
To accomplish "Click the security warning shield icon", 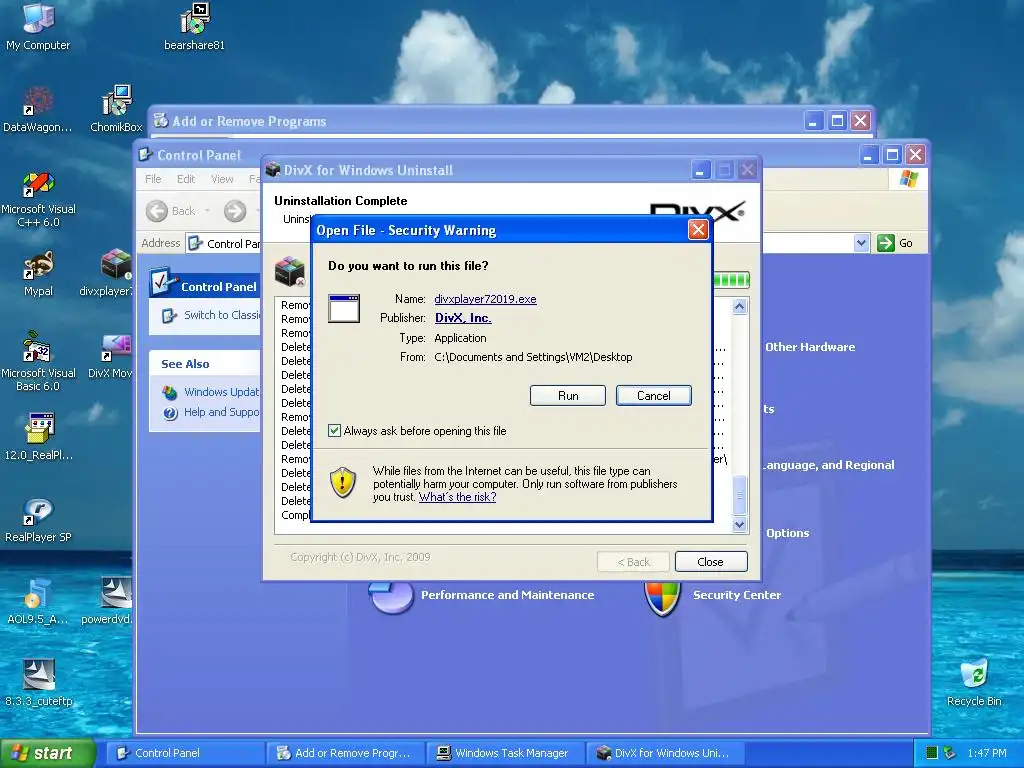I will click(x=343, y=483).
